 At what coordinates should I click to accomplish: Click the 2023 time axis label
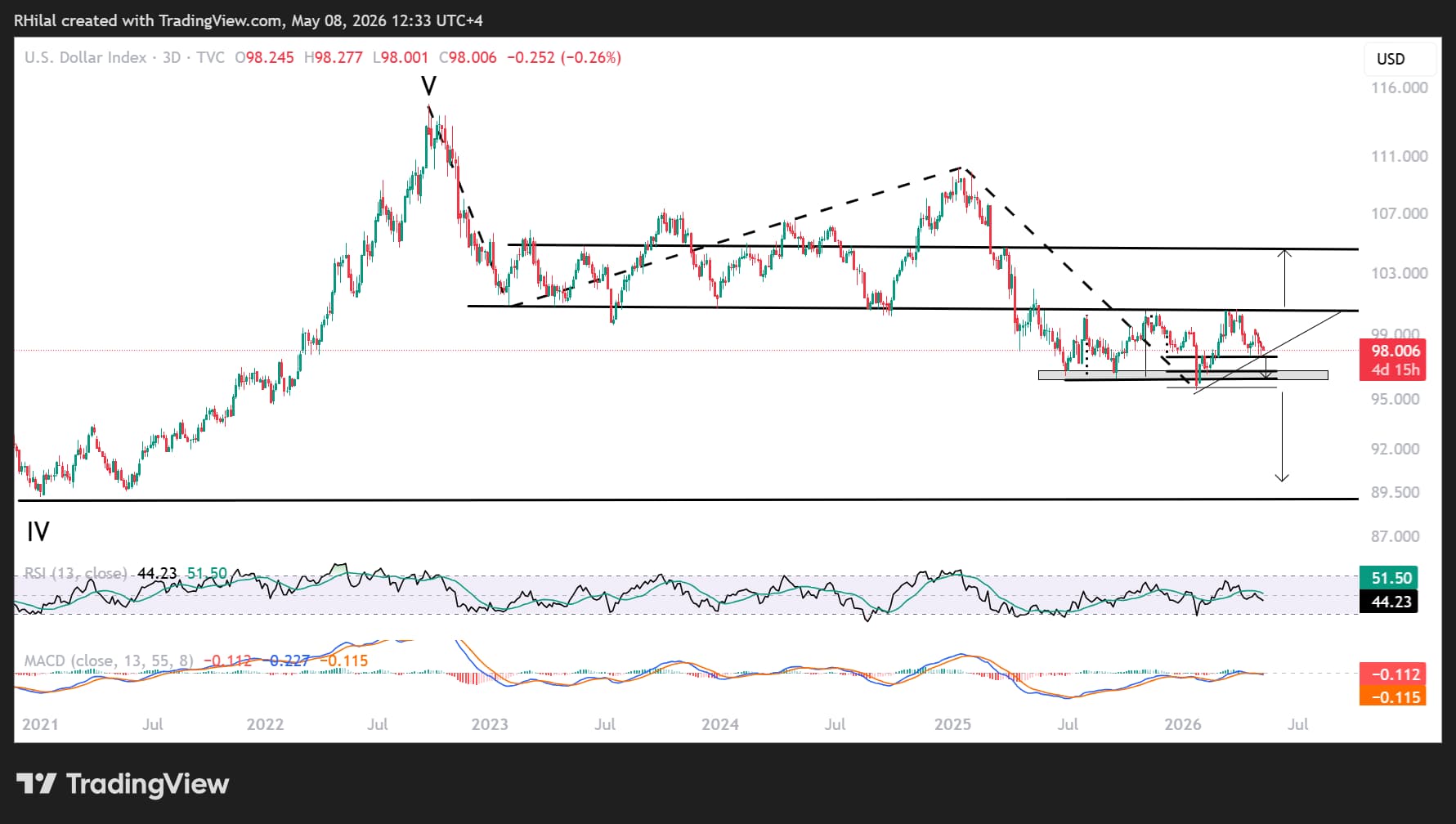pos(490,724)
